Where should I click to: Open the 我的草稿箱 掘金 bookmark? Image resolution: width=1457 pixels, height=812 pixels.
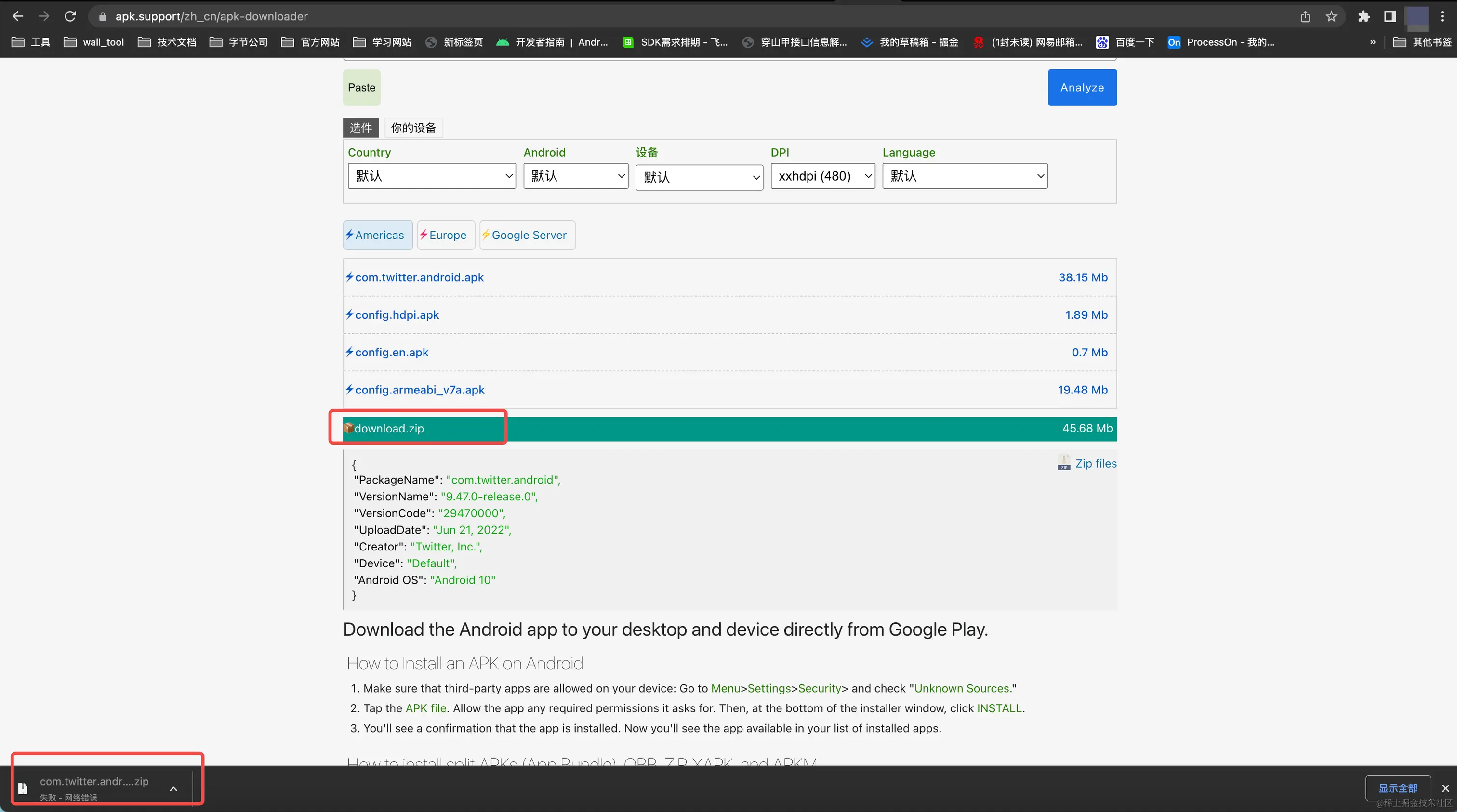(x=910, y=42)
